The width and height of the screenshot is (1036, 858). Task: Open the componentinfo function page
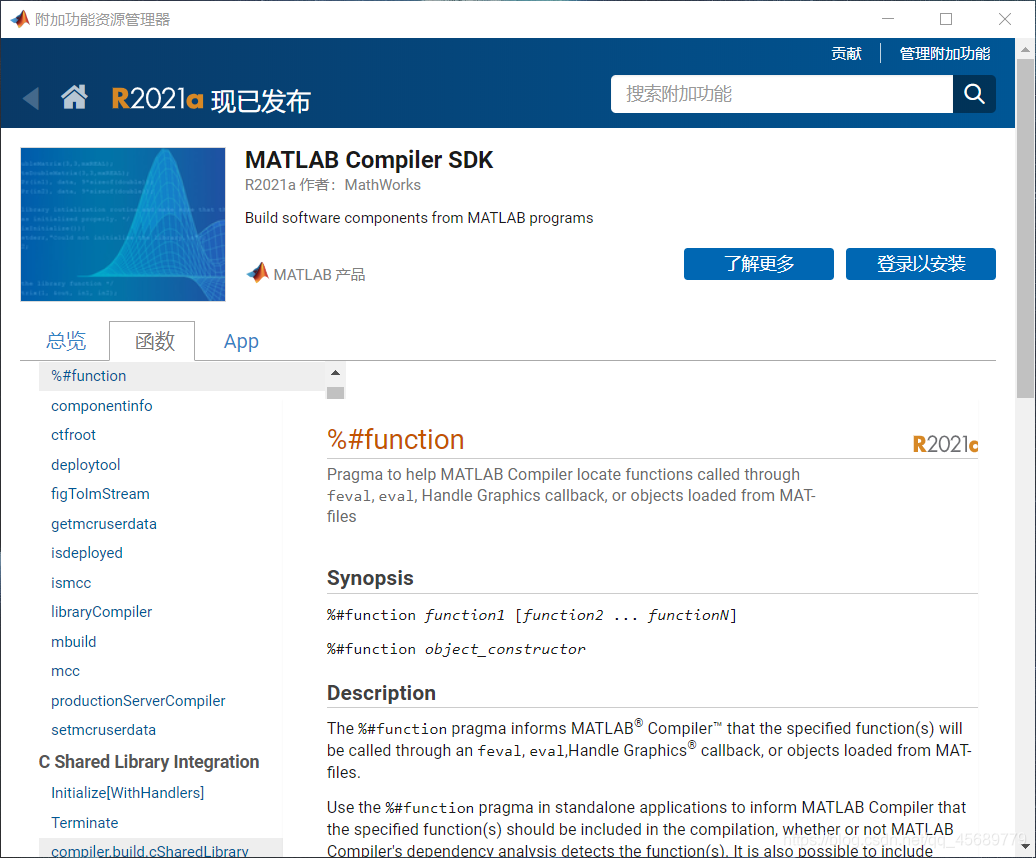pos(102,406)
